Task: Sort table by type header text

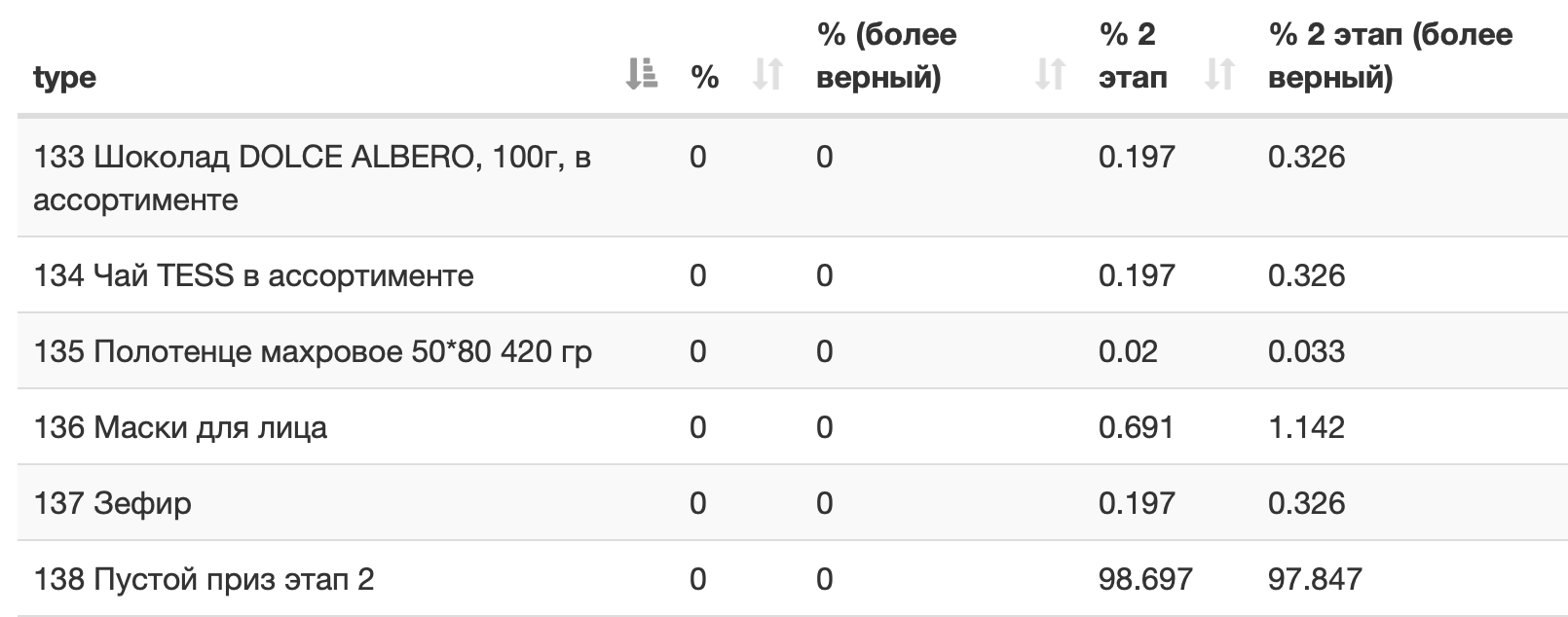Action: [64, 77]
